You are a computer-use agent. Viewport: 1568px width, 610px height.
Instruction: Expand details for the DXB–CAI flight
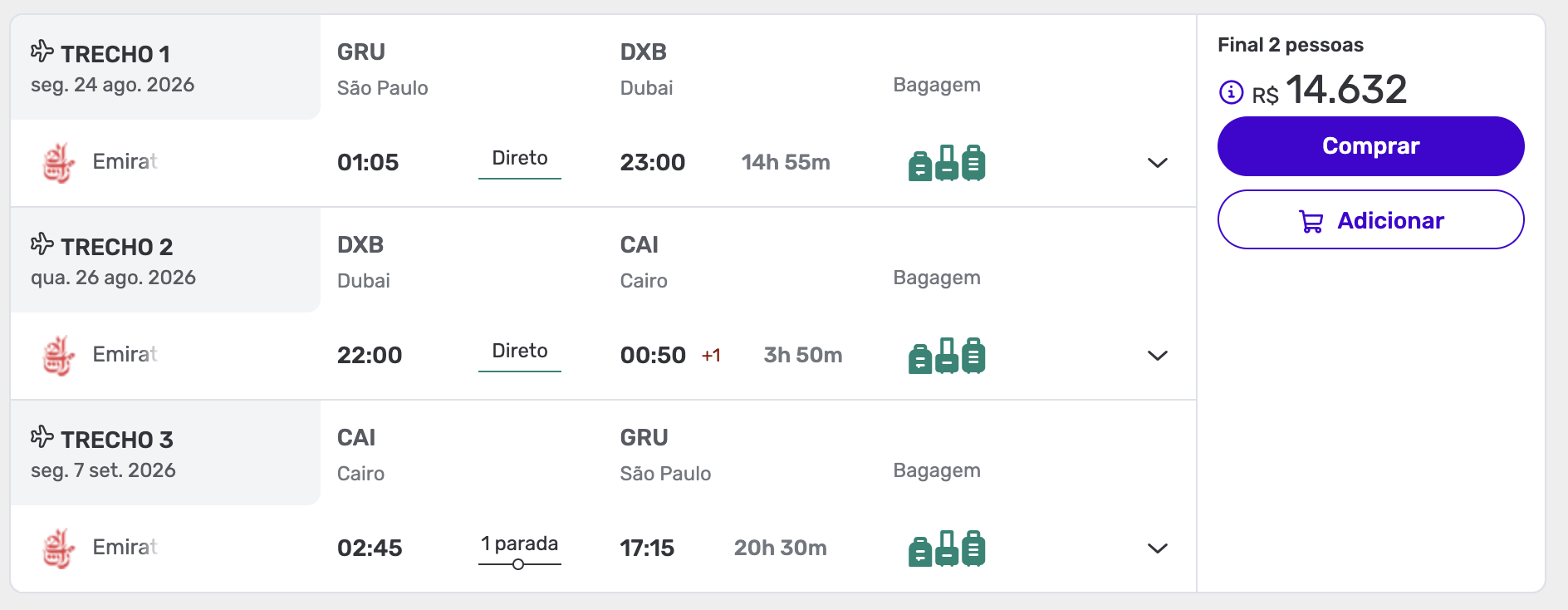1157,356
